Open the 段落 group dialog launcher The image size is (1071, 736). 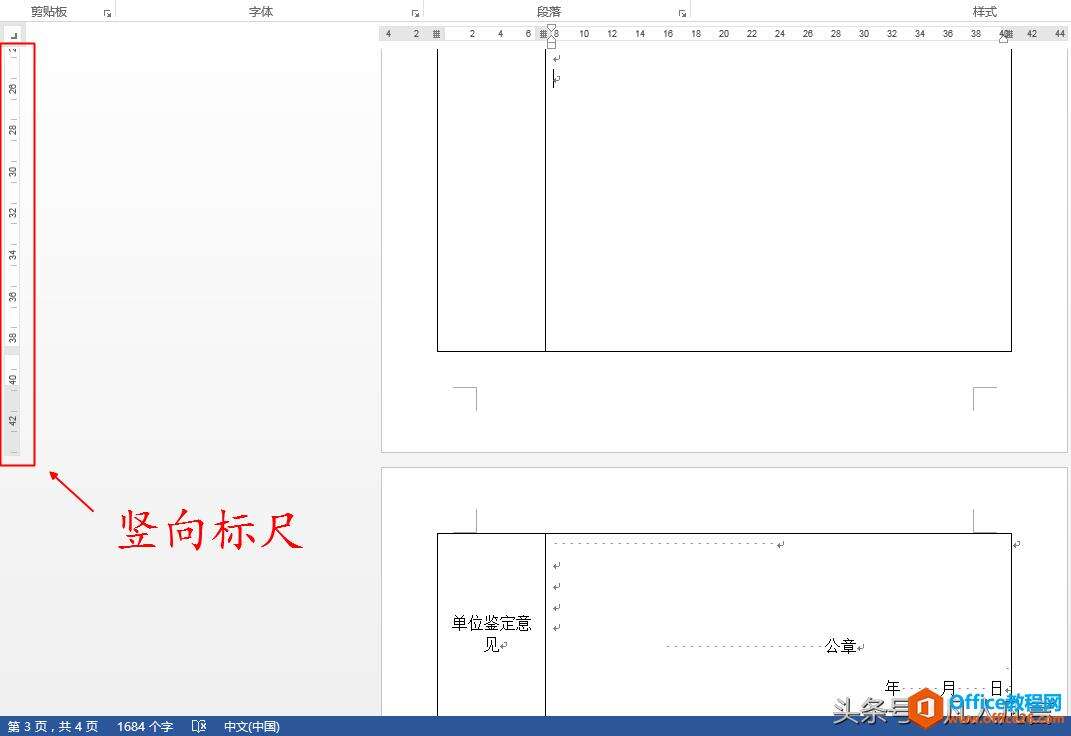[682, 13]
